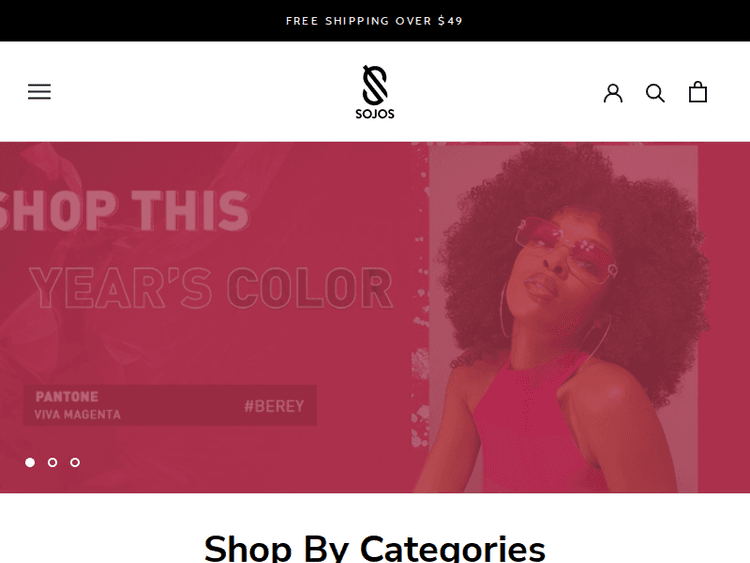Select the third slideshow dot

75,462
